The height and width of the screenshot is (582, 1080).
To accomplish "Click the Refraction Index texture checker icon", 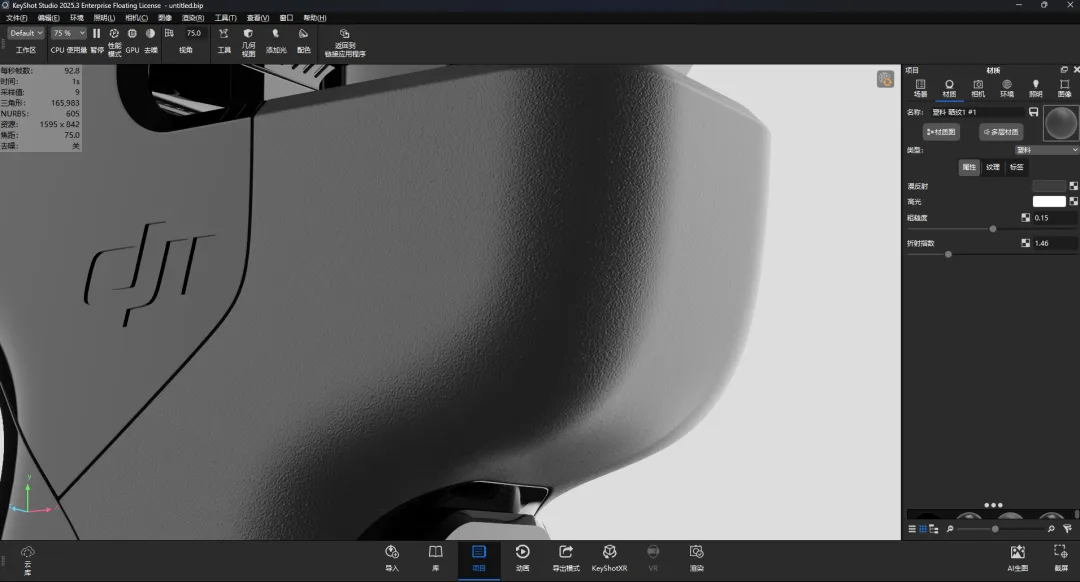I will pos(1026,243).
